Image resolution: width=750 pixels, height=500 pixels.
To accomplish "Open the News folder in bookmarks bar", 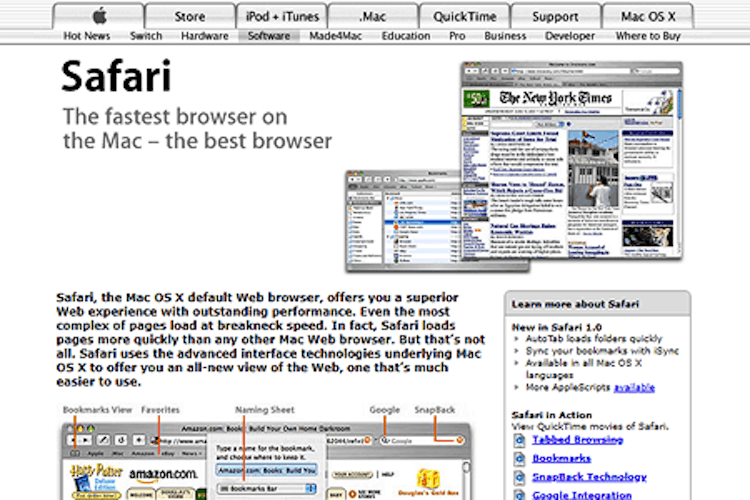I will pyautogui.click(x=190, y=453).
